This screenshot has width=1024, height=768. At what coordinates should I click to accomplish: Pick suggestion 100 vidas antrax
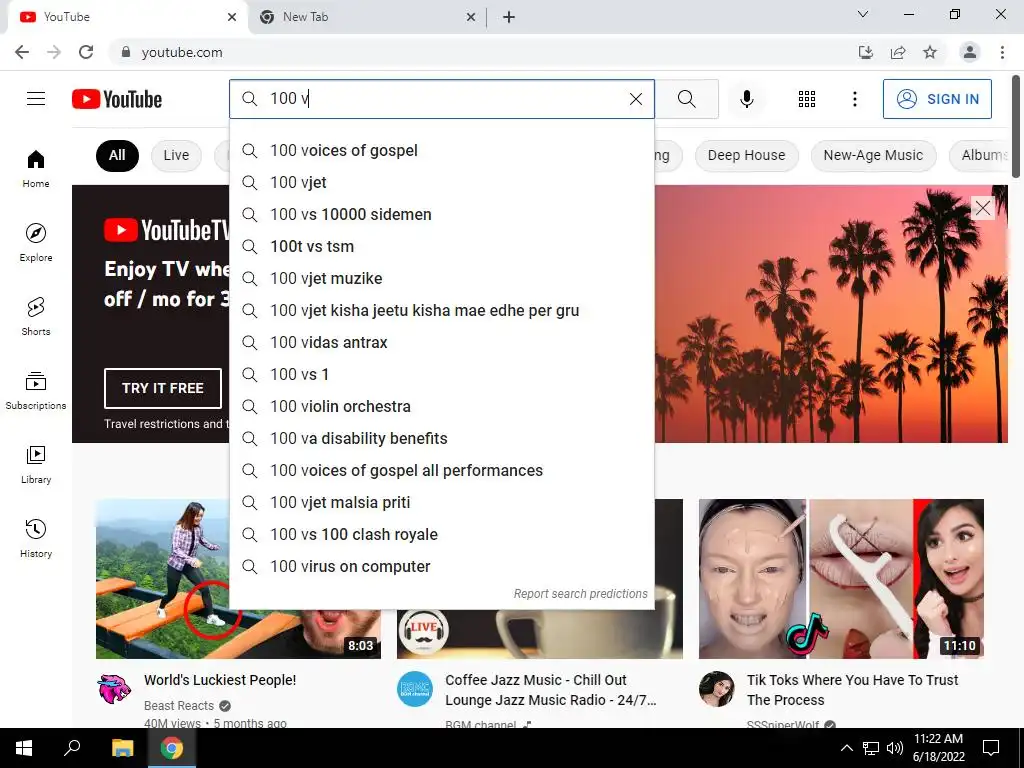[442, 342]
